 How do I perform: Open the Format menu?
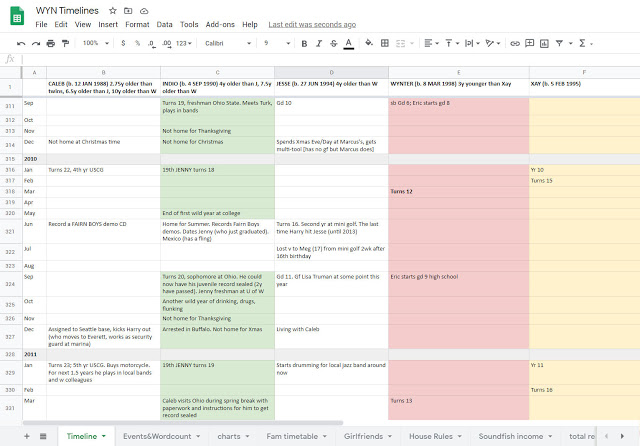pyautogui.click(x=137, y=23)
